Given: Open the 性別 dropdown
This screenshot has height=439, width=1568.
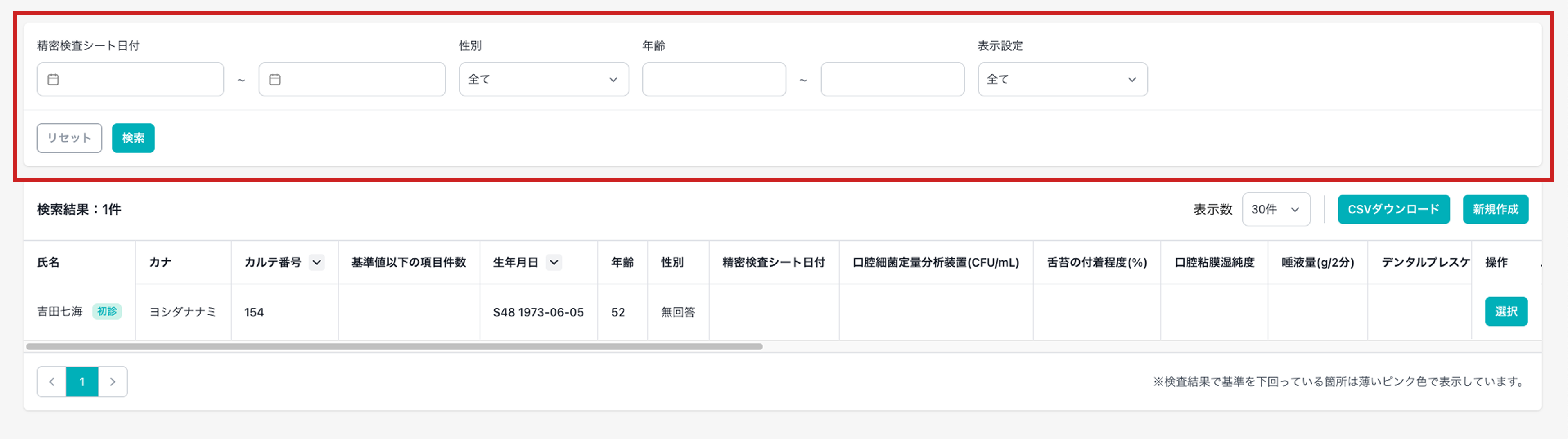Looking at the screenshot, I should (x=543, y=79).
